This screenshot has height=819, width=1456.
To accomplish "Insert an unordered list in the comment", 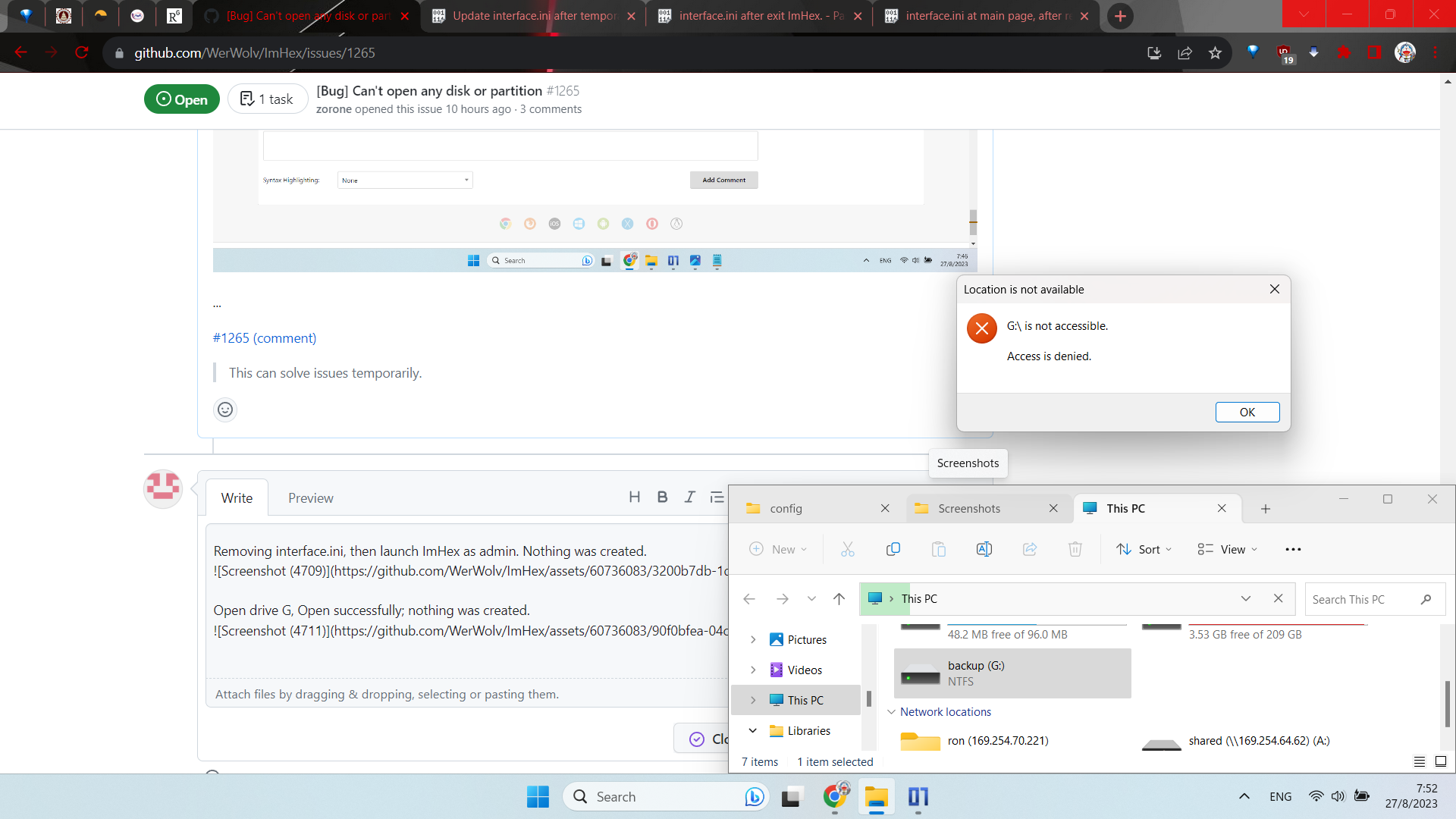I will tap(717, 497).
